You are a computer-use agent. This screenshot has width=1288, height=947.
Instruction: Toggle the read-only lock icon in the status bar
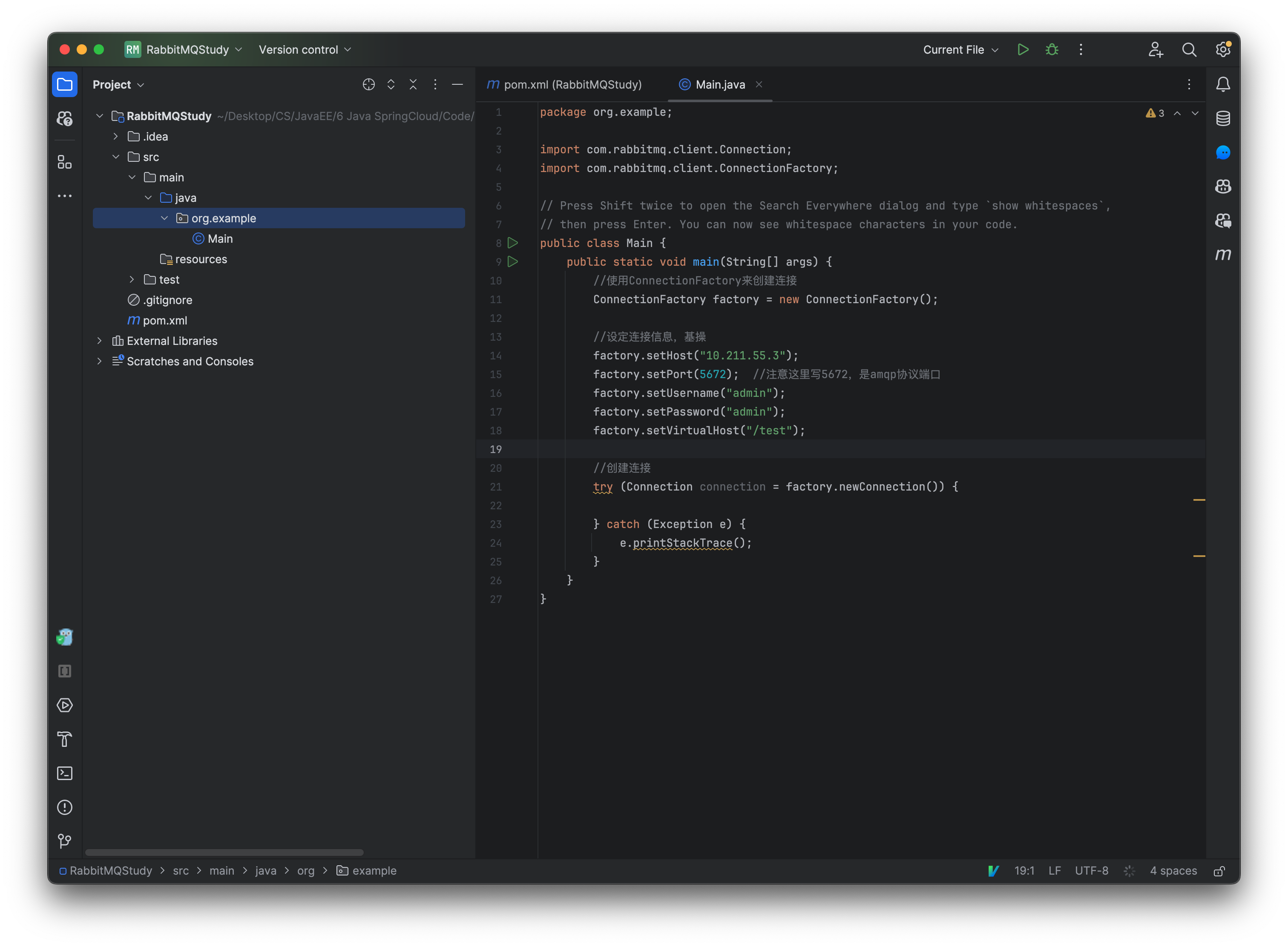[x=1219, y=871]
